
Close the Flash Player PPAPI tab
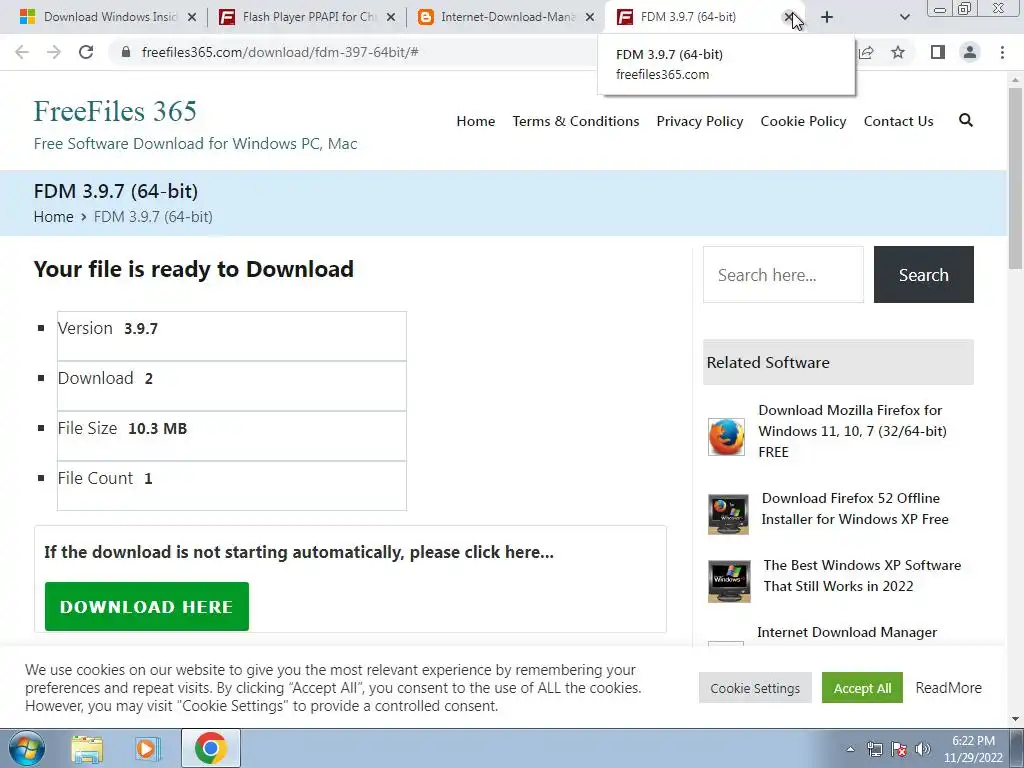point(391,17)
